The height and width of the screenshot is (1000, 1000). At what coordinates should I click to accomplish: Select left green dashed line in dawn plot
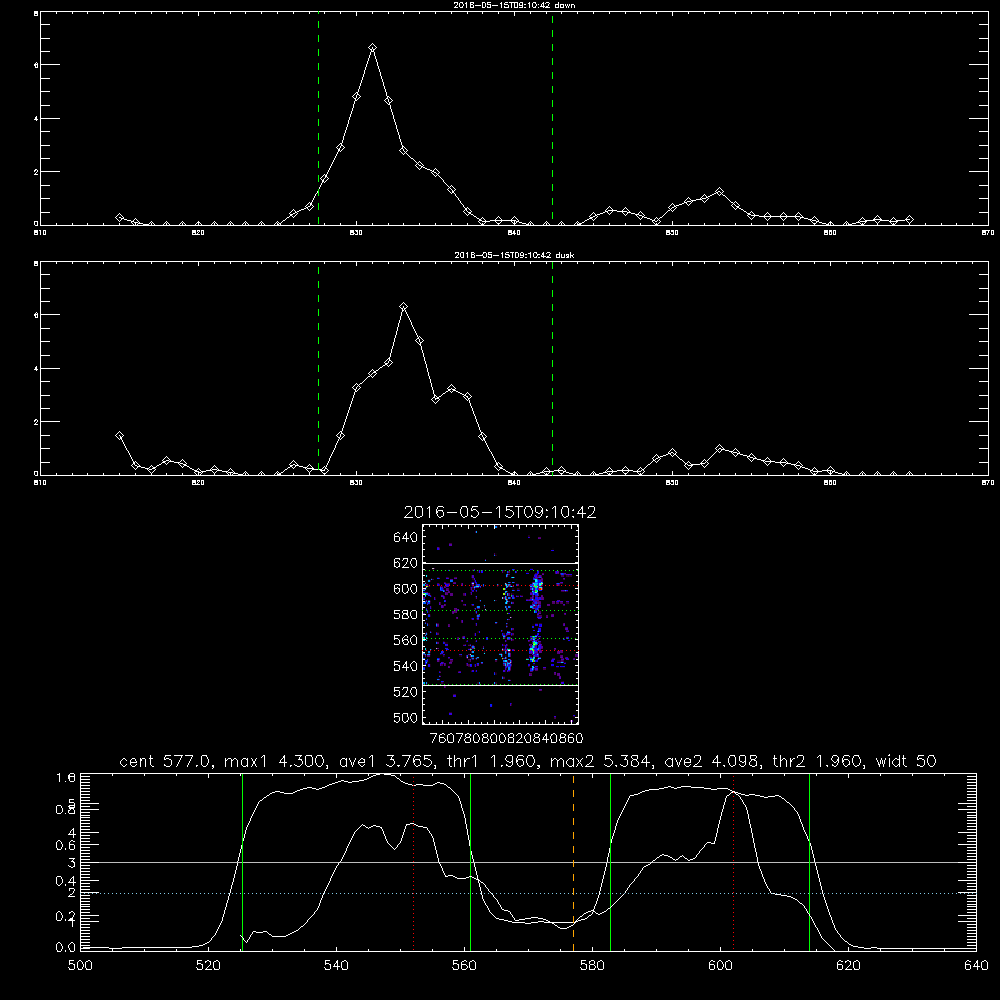pyautogui.click(x=318, y=119)
